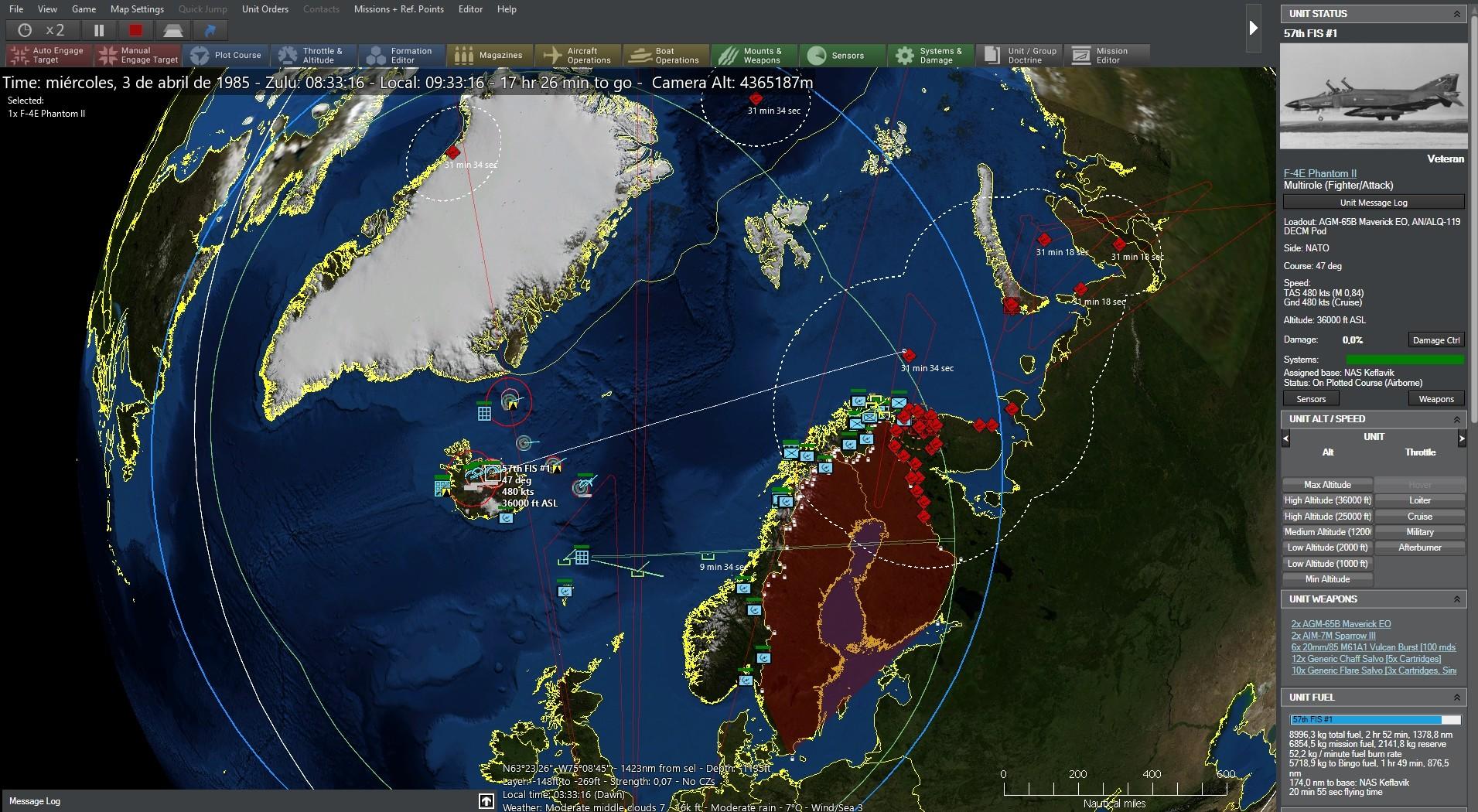Viewport: 1478px width, 812px height.
Task: Open the Formation Editor
Action: pyautogui.click(x=401, y=55)
